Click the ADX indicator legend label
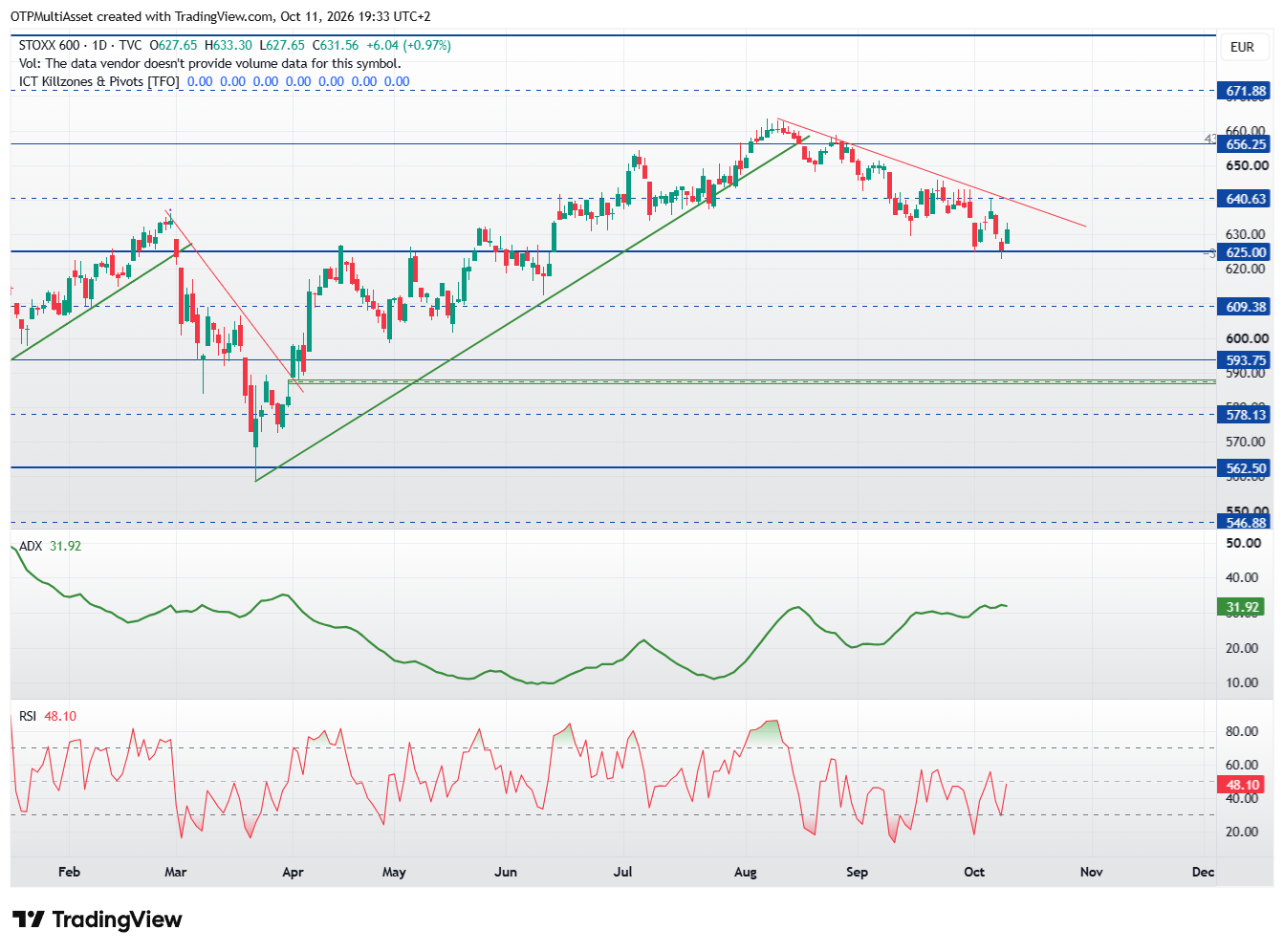Screen dimensions: 1284x952 [31, 546]
